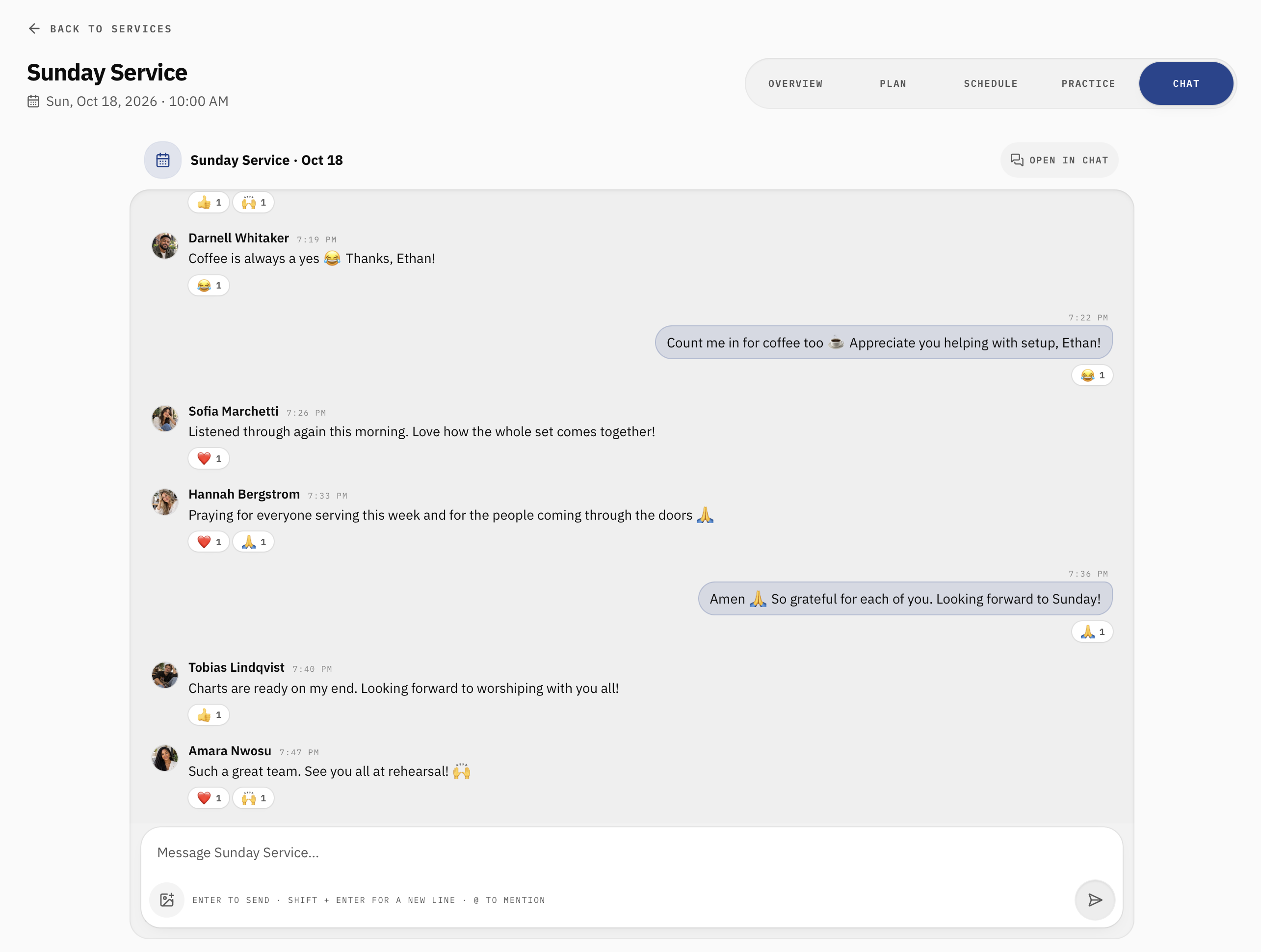The image size is (1261, 952).
Task: Click the Sunday Service calendar icon badge
Action: [x=163, y=160]
